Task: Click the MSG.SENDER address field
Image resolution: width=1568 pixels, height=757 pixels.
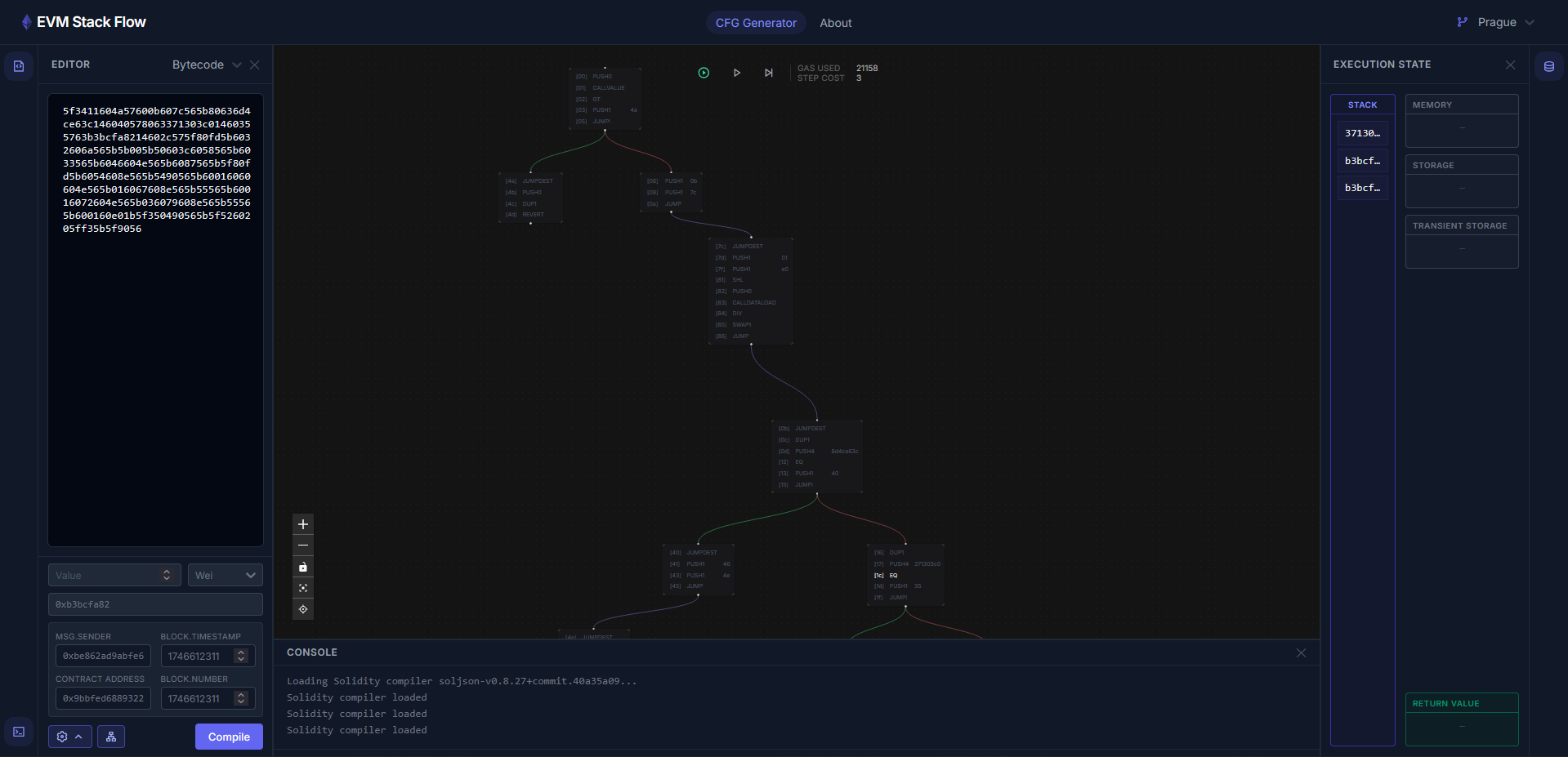Action: coord(103,656)
